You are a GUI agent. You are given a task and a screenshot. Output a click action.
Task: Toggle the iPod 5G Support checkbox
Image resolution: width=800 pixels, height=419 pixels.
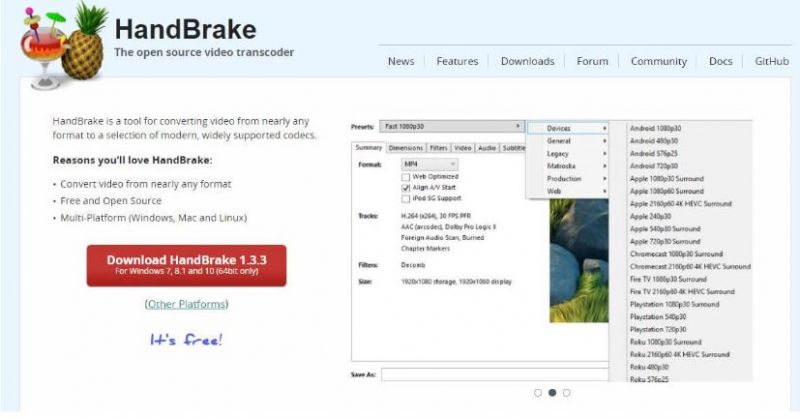(406, 198)
